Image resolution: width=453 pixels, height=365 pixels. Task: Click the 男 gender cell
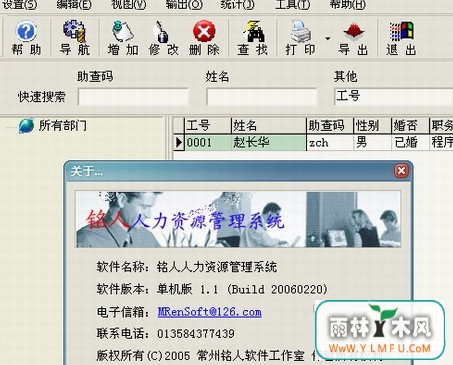(372, 143)
